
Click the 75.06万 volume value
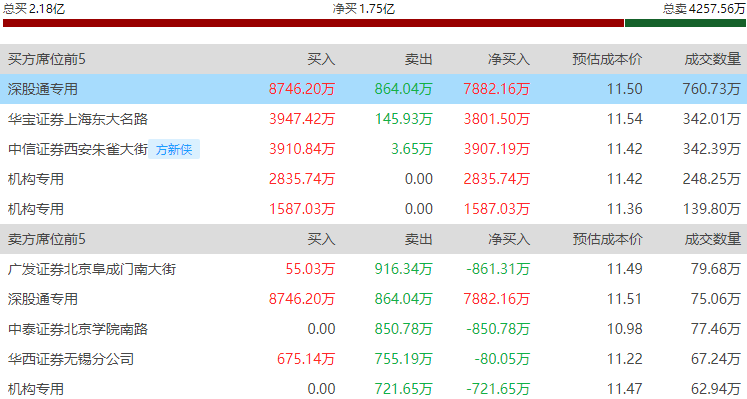click(x=716, y=299)
